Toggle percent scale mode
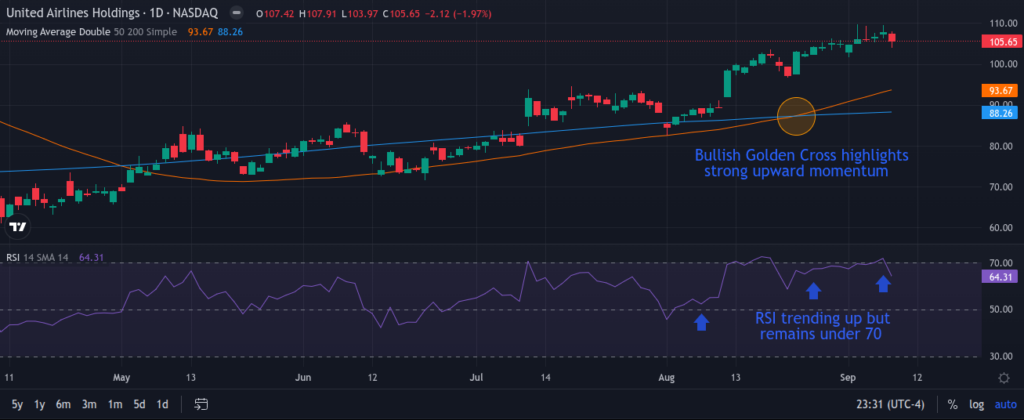Image resolution: width=1024 pixels, height=420 pixels. click(952, 404)
